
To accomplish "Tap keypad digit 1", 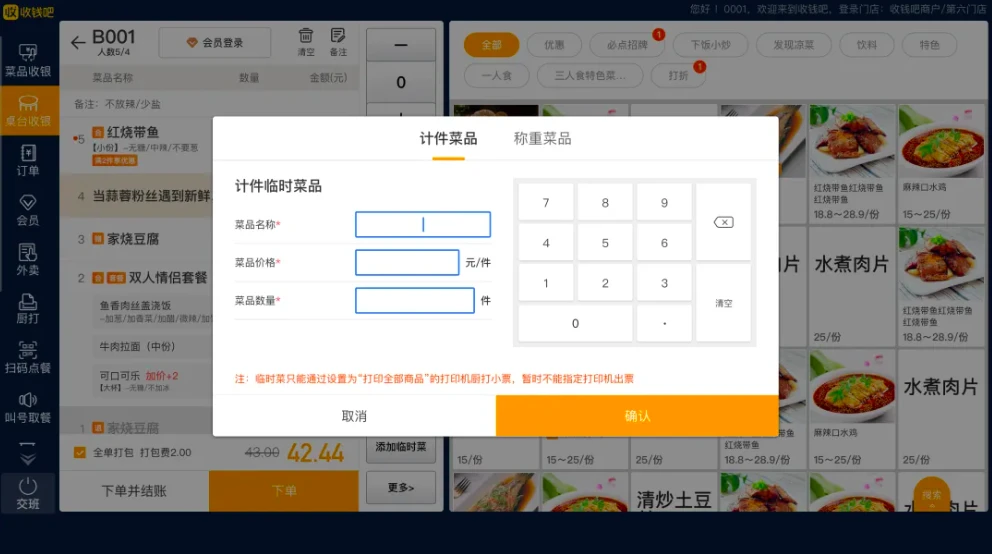I will coord(545,283).
